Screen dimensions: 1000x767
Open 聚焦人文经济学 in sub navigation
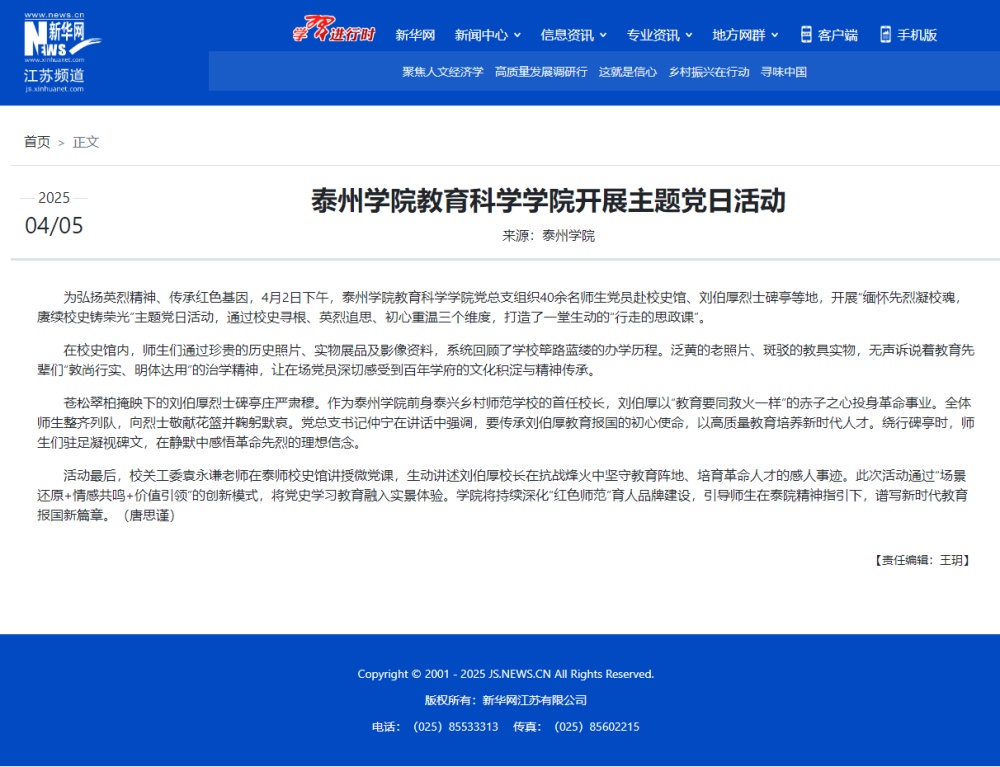442,72
